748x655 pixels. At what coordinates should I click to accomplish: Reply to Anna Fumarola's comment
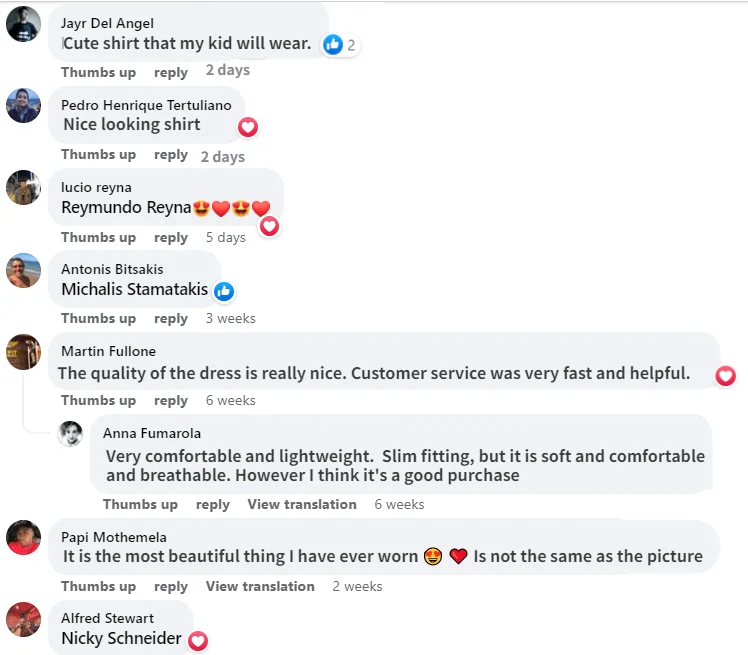213,504
